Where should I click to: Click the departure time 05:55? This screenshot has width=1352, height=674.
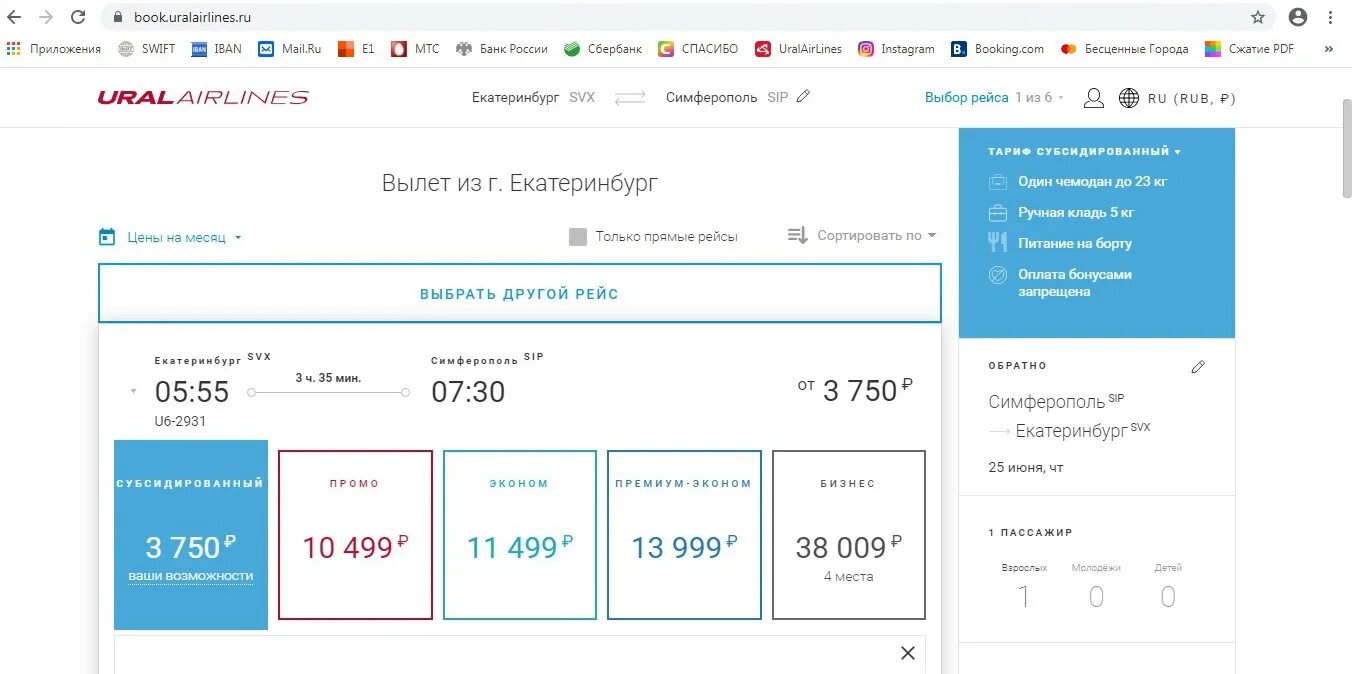pos(192,392)
